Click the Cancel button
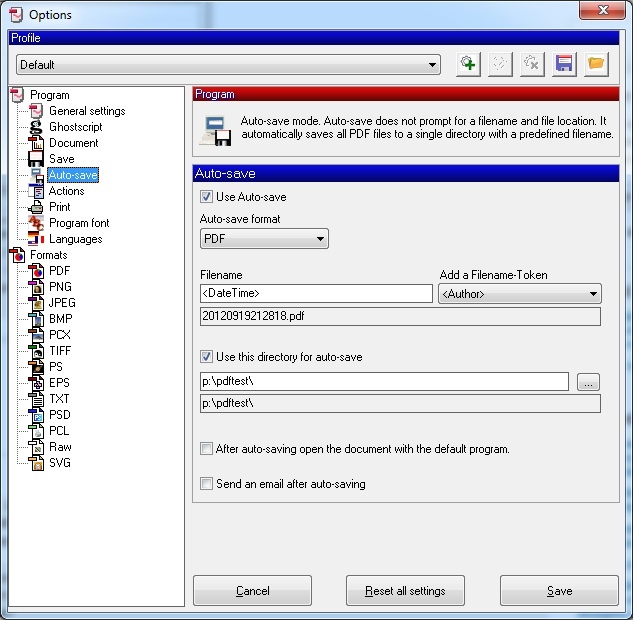This screenshot has height=620, width=633. 252,591
